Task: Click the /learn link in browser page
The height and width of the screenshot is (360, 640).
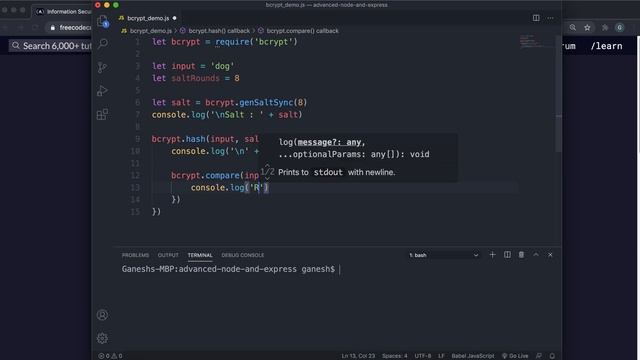Action: point(607,46)
